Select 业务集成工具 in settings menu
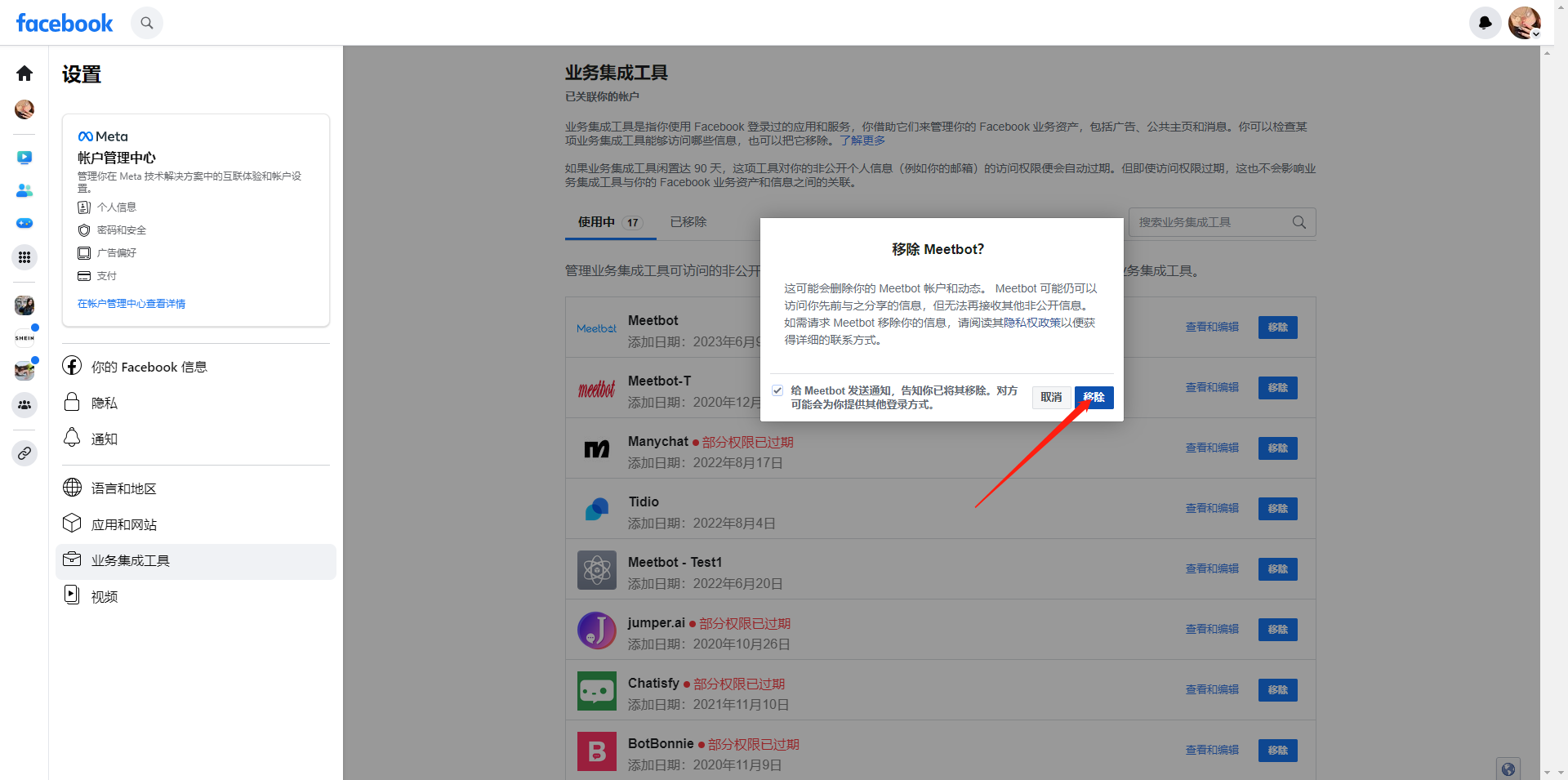 [x=196, y=561]
